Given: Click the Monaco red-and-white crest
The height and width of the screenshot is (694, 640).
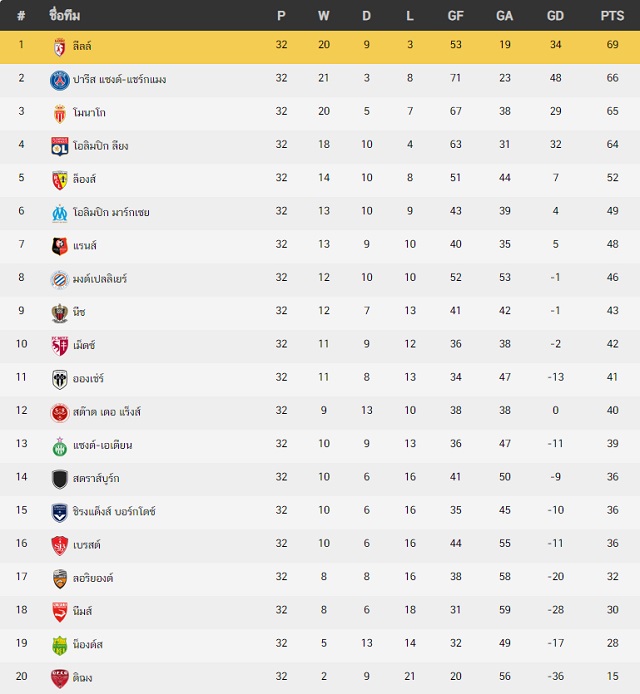Looking at the screenshot, I should (59, 114).
